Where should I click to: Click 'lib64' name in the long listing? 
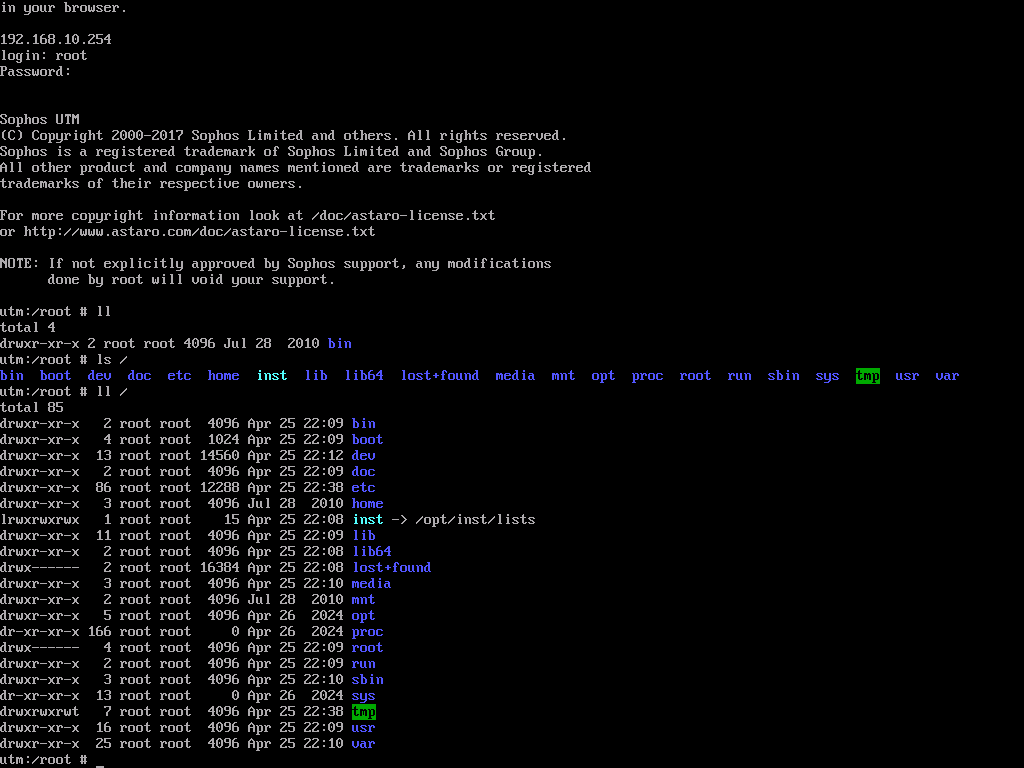372,552
